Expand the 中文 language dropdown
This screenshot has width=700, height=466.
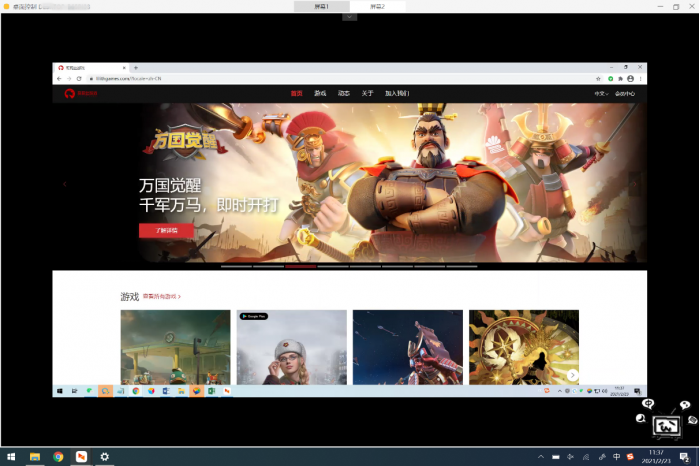601,94
